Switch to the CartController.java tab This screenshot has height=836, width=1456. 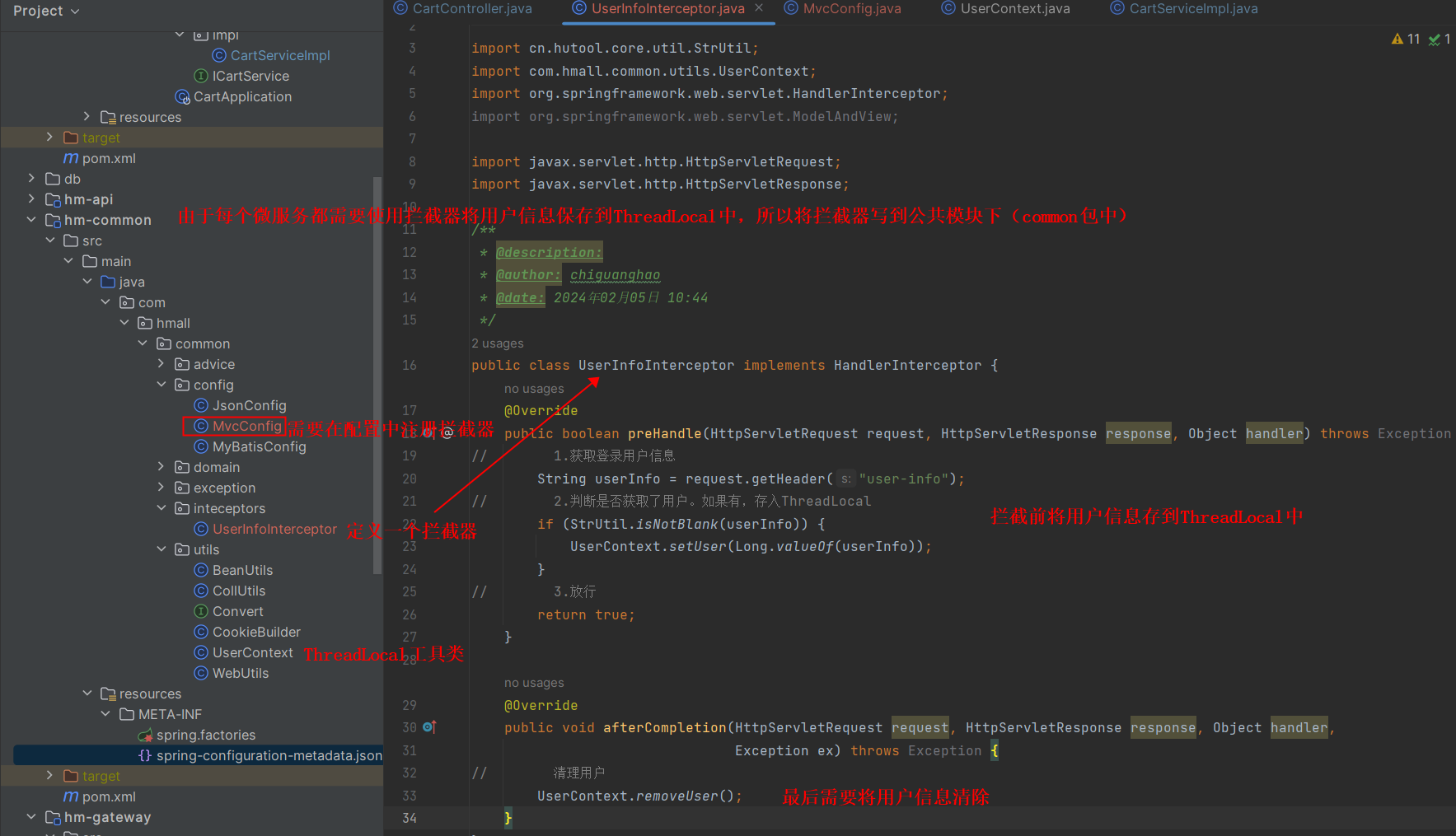pos(471,8)
